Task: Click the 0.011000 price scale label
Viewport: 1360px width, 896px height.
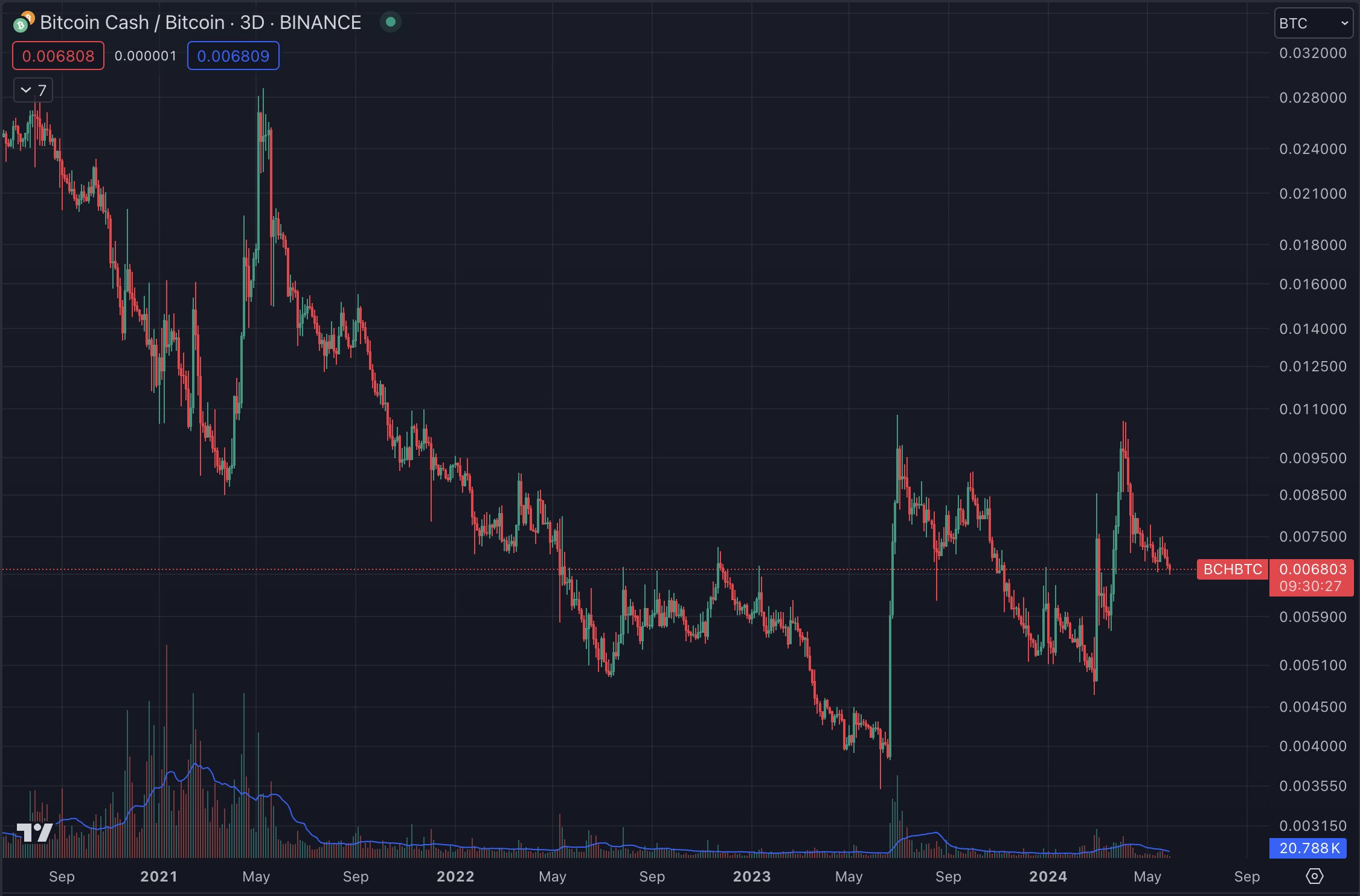Action: click(x=1313, y=409)
